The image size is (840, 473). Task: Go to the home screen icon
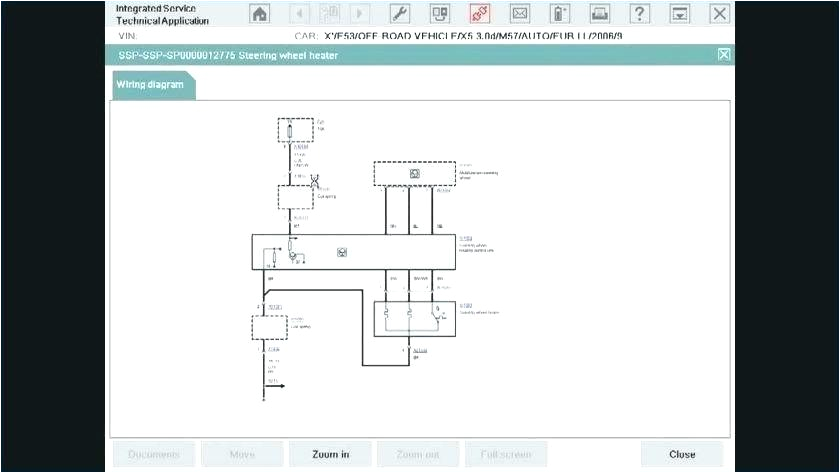260,13
